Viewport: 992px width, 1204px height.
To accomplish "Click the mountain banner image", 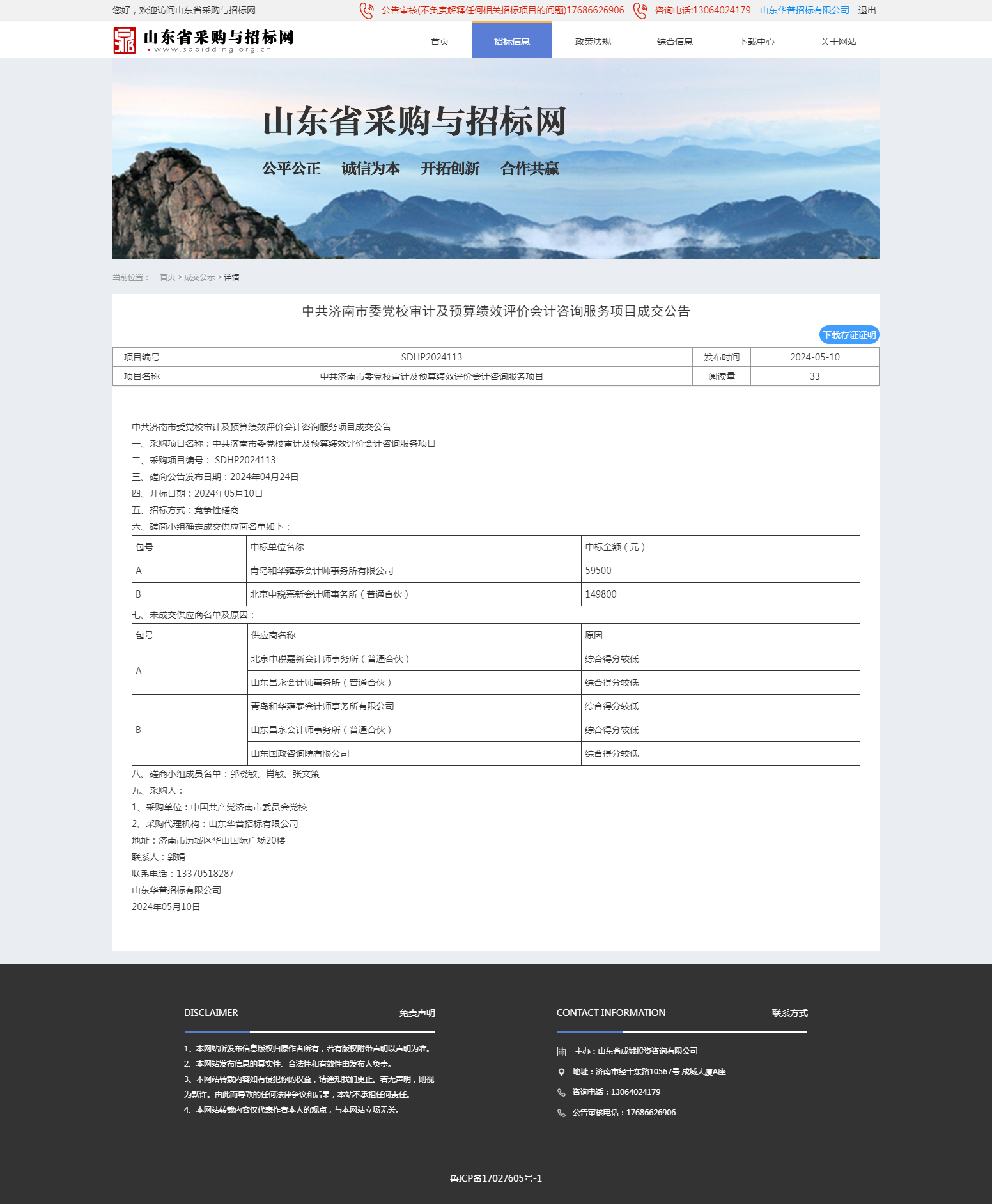I will 496,159.
